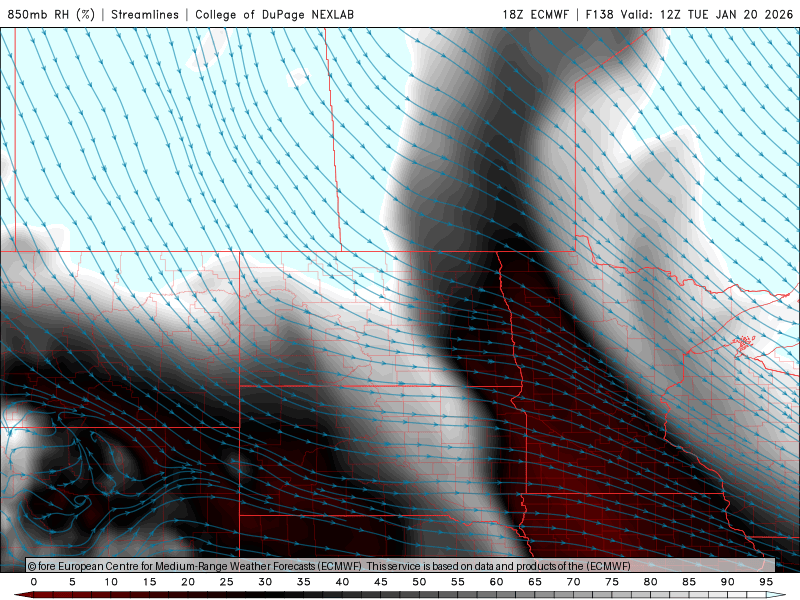The width and height of the screenshot is (800, 600).
Task: Click the "50" value on the color scale
Action: (x=419, y=582)
